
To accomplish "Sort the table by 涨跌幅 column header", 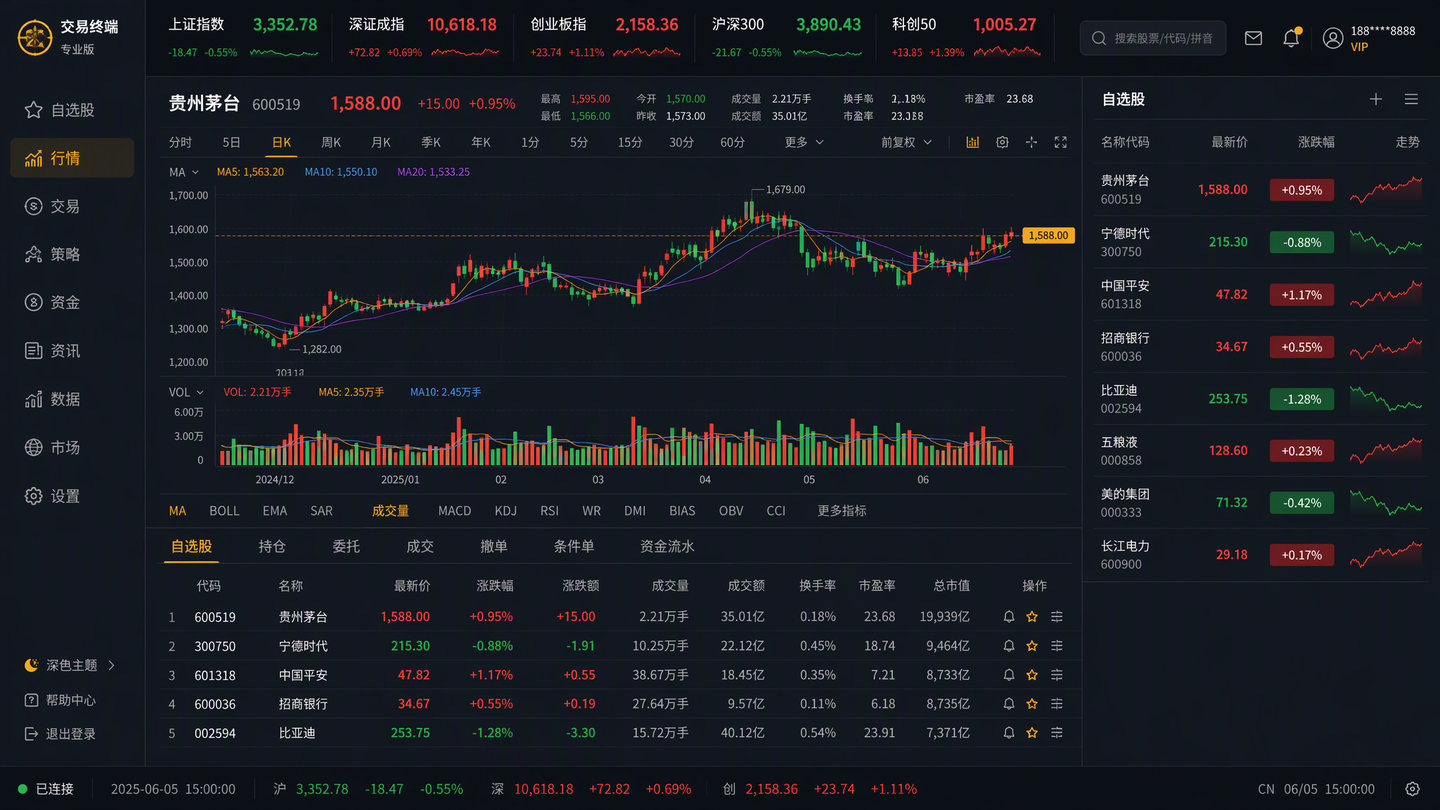I will (x=495, y=586).
